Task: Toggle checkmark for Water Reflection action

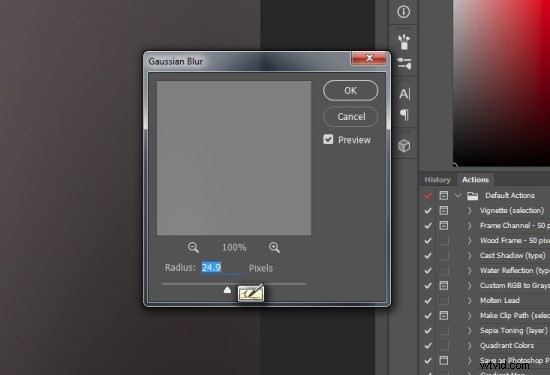Action: [x=428, y=271]
